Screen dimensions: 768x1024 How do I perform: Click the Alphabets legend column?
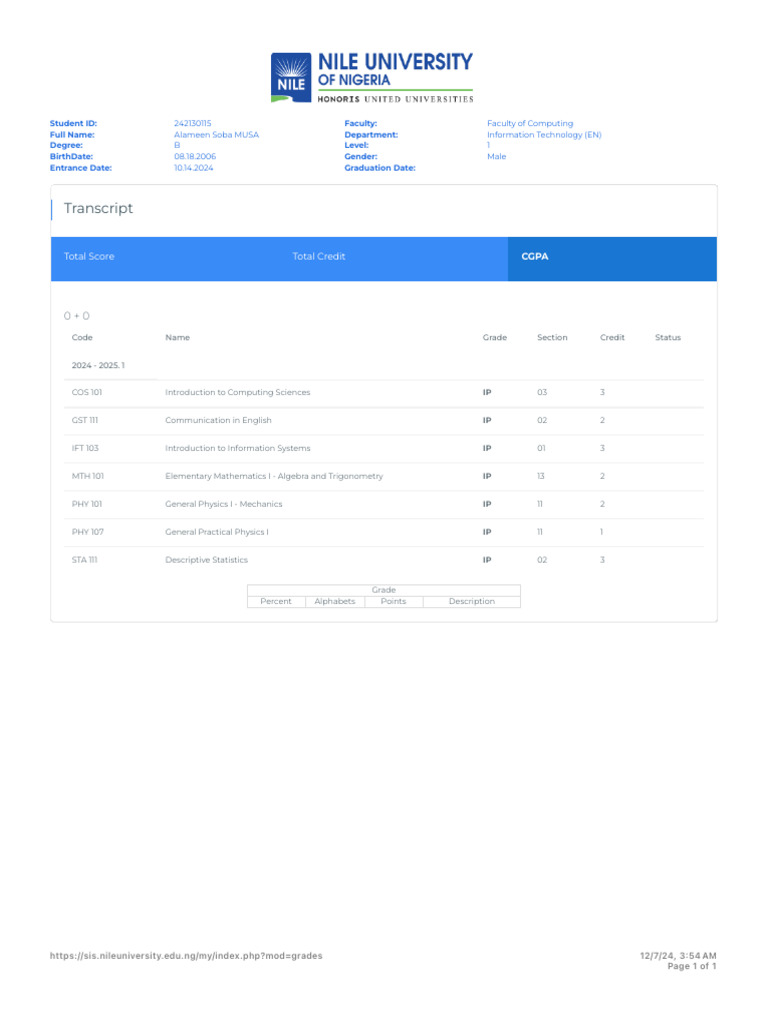(335, 601)
